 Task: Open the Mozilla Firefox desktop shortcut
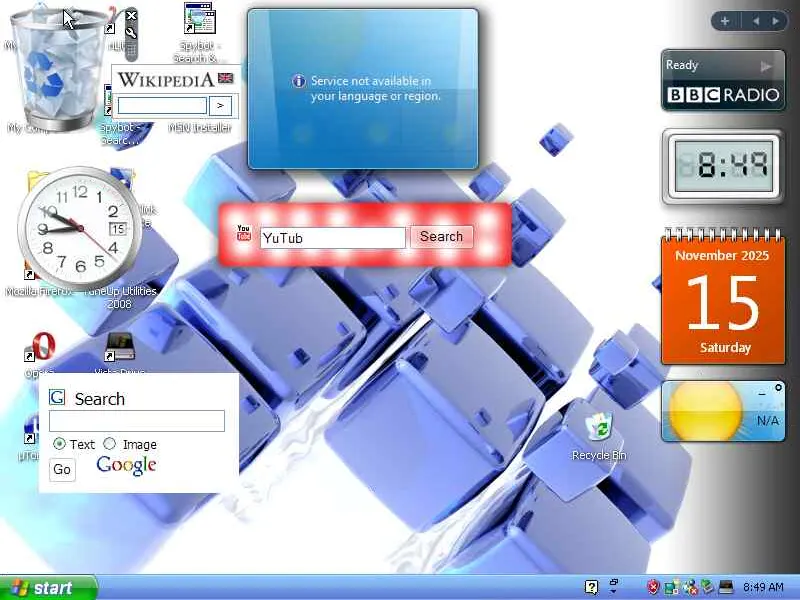[39, 292]
